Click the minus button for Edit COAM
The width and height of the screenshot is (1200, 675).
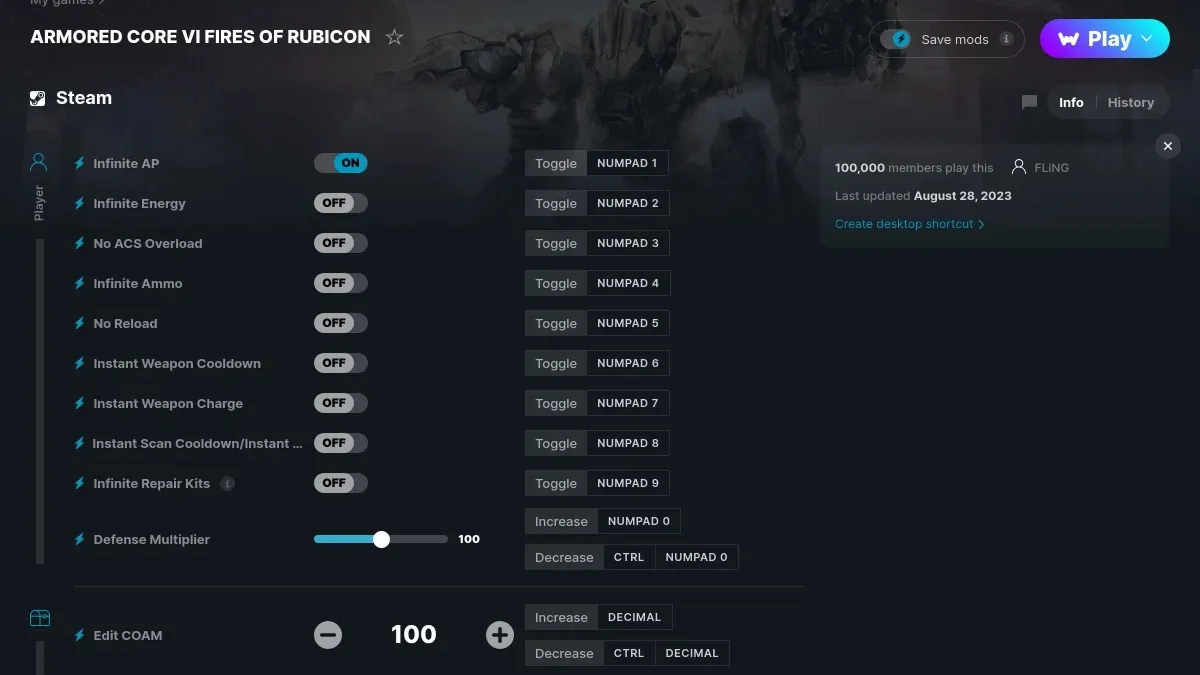pyautogui.click(x=328, y=635)
